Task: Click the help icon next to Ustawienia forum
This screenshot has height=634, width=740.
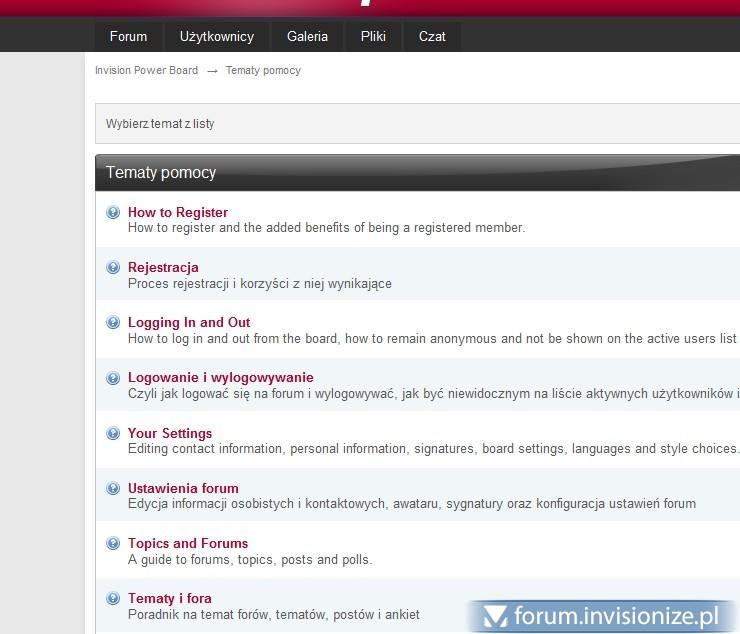Action: [x=113, y=488]
